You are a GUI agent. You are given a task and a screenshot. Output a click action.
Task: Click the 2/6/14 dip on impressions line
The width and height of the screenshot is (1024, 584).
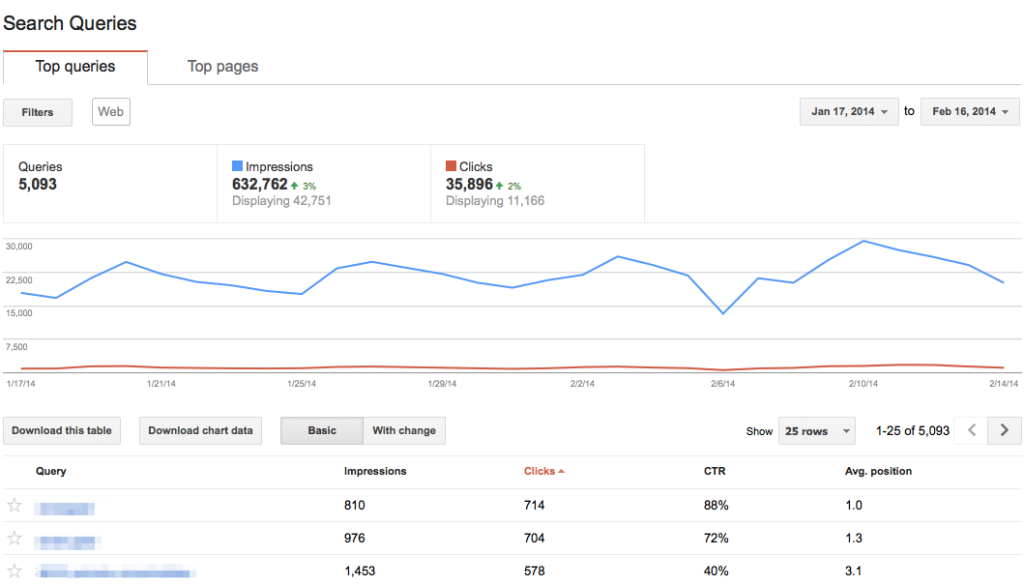723,313
